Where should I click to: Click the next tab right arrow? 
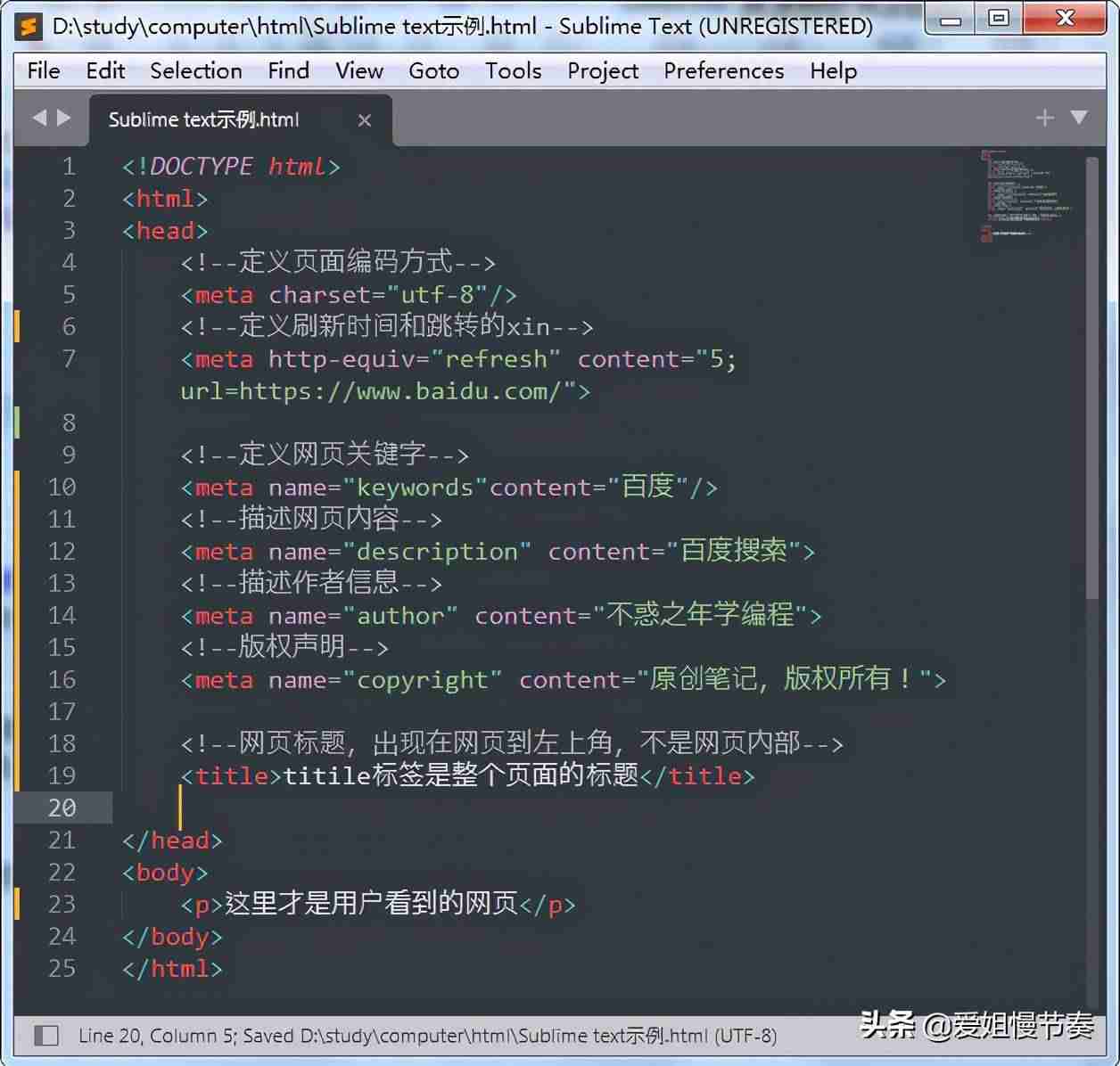click(x=63, y=118)
